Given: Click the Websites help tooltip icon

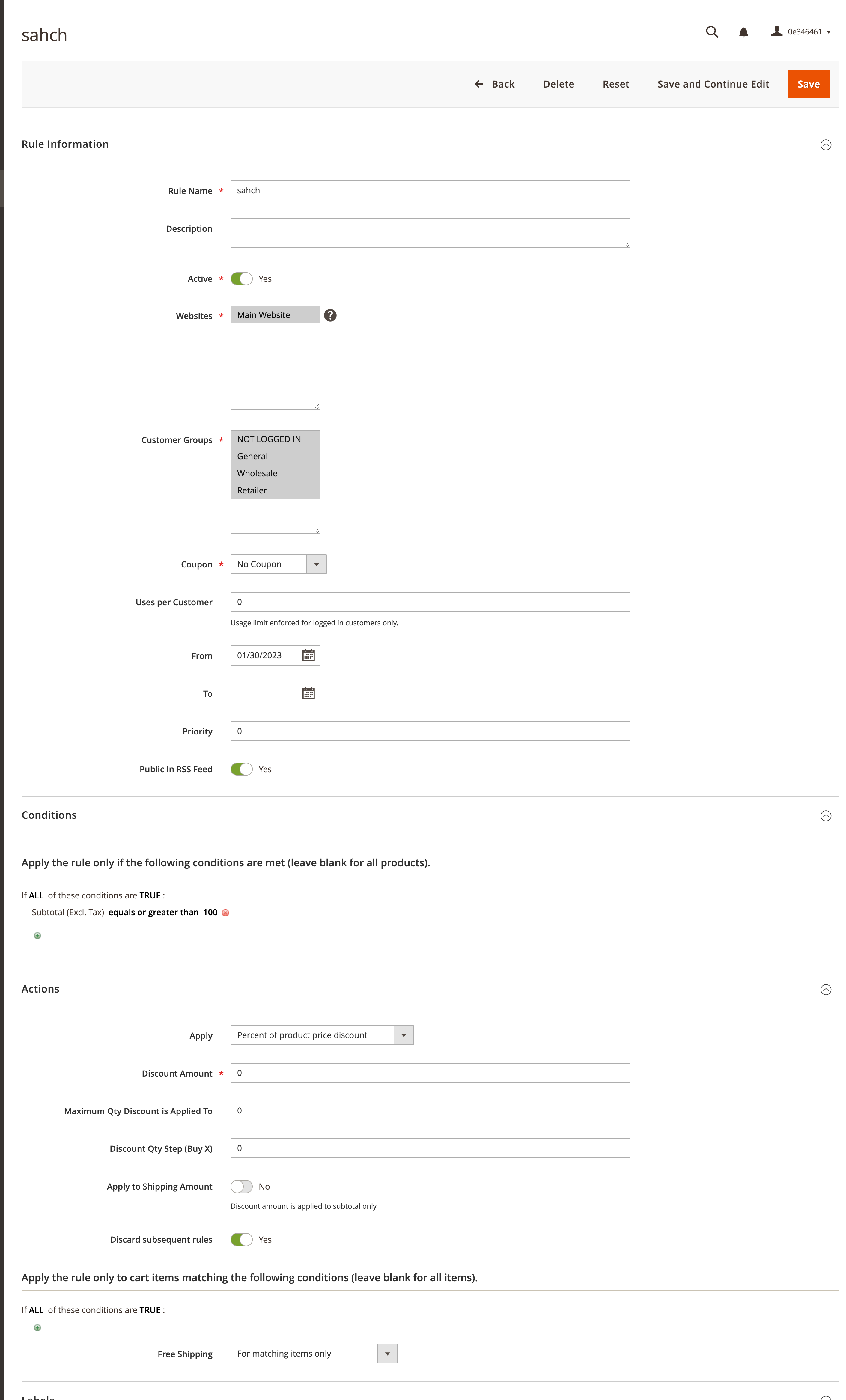Looking at the screenshot, I should [330, 314].
